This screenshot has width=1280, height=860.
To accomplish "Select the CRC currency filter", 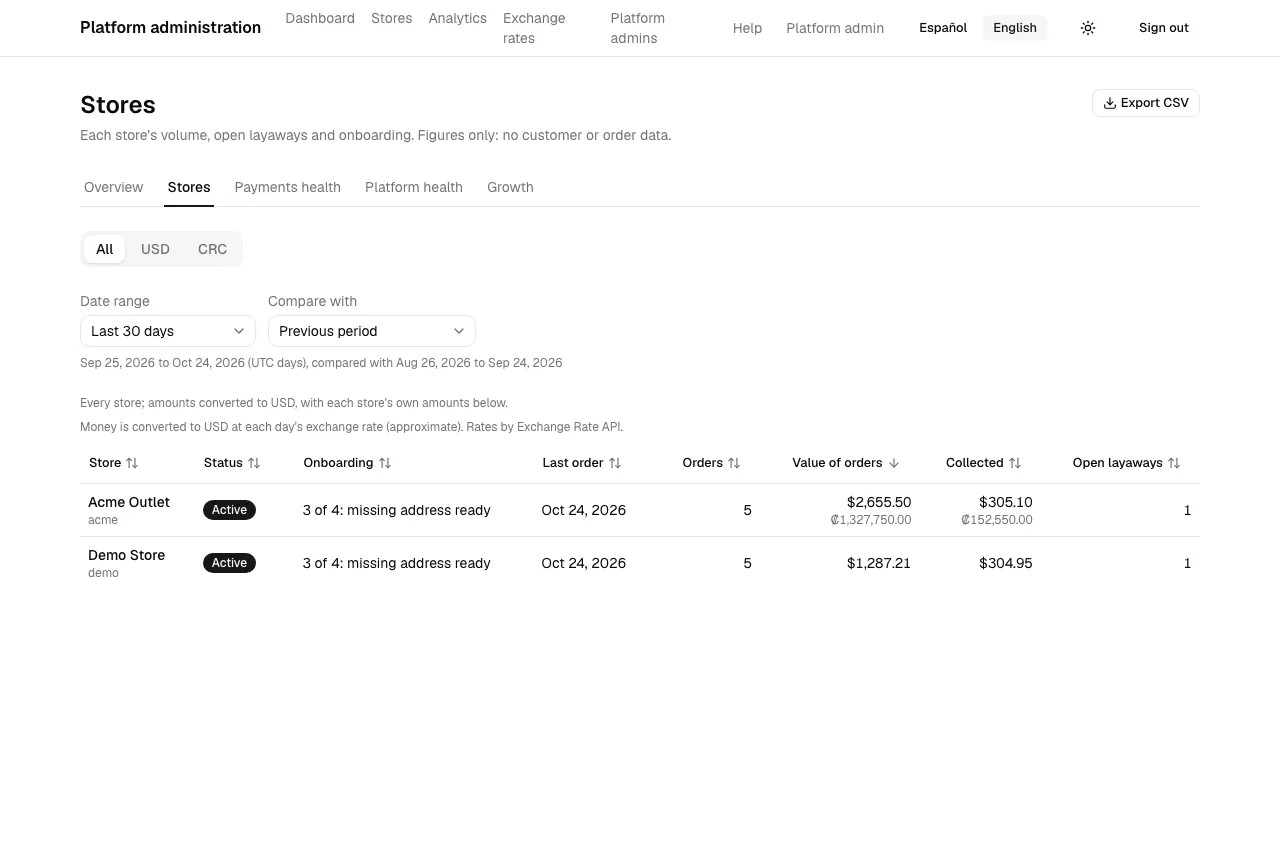I will pos(212,249).
